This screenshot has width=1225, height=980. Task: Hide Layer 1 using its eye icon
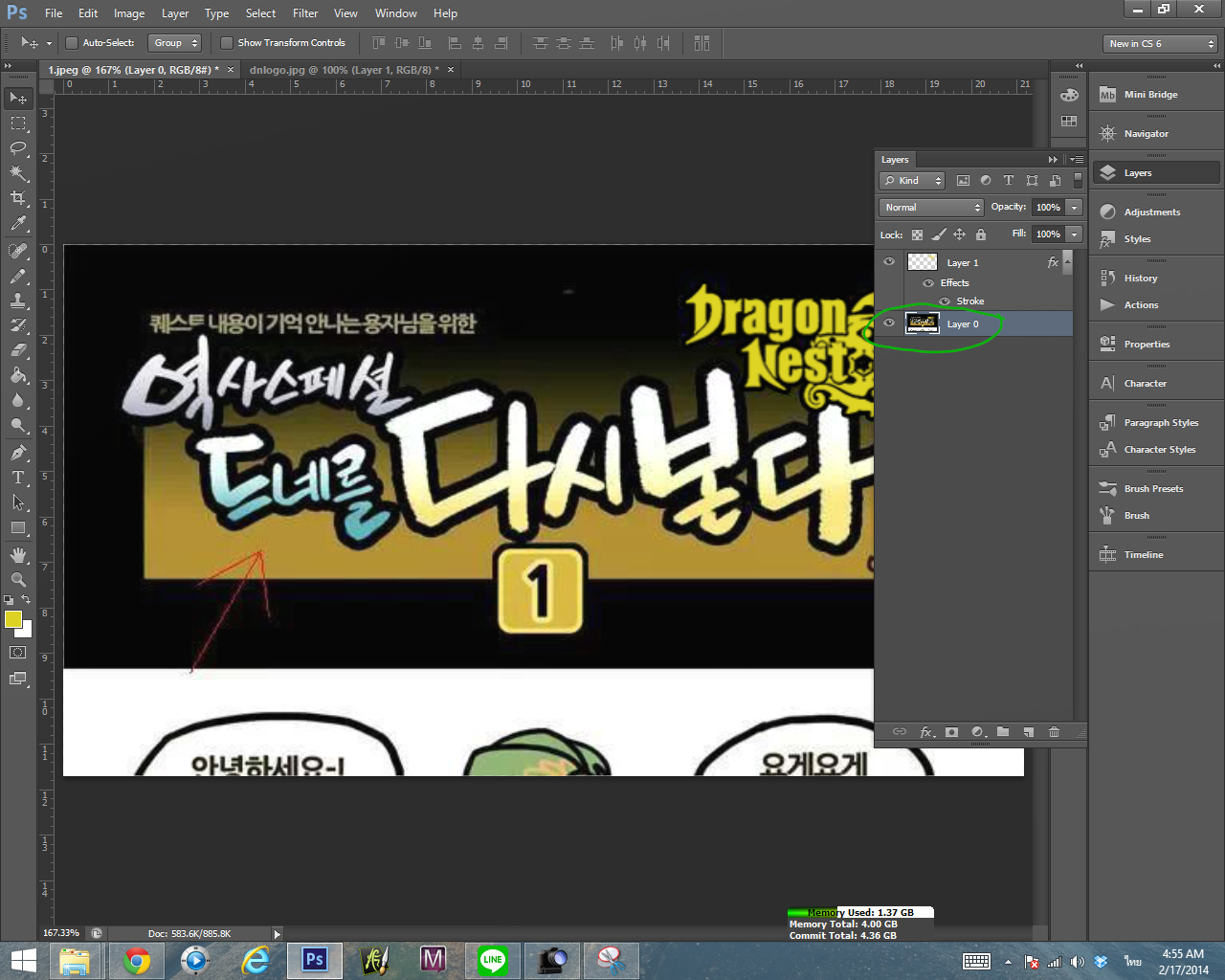(x=889, y=261)
